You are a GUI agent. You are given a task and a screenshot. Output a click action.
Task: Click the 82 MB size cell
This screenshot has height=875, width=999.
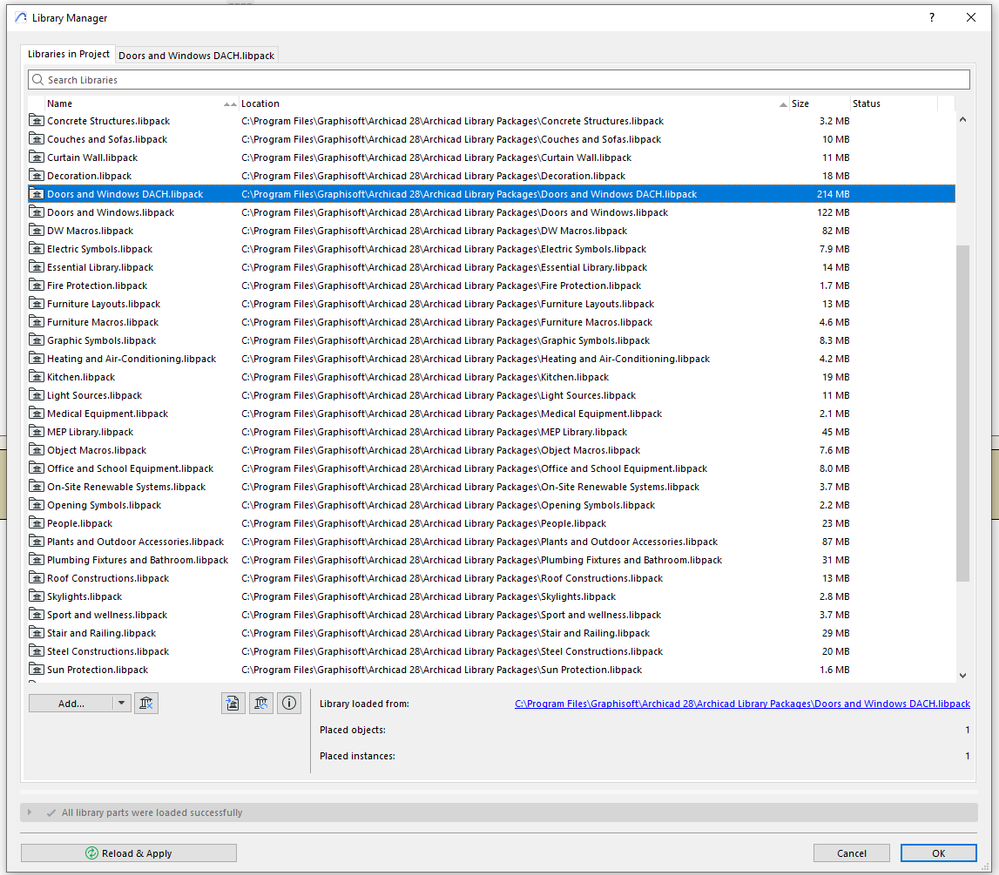[835, 230]
